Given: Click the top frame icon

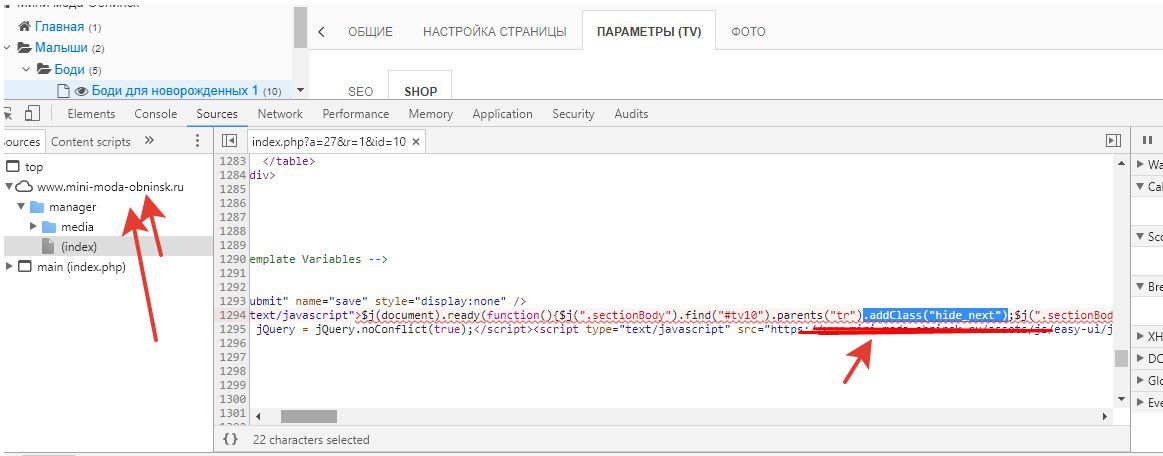Looking at the screenshot, I should (x=13, y=167).
